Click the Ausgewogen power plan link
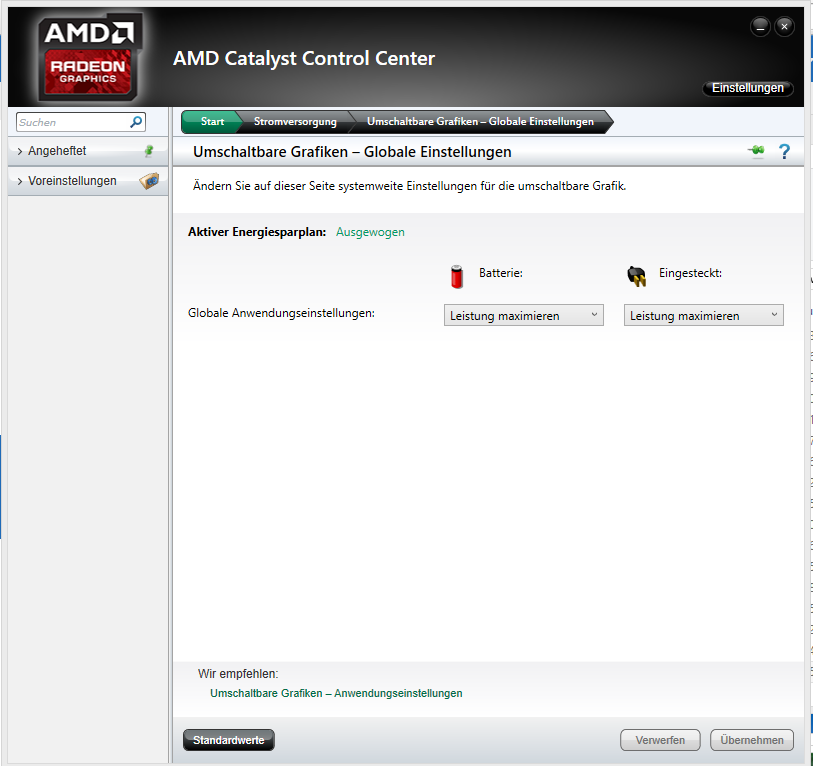This screenshot has width=813, height=766. [x=370, y=232]
